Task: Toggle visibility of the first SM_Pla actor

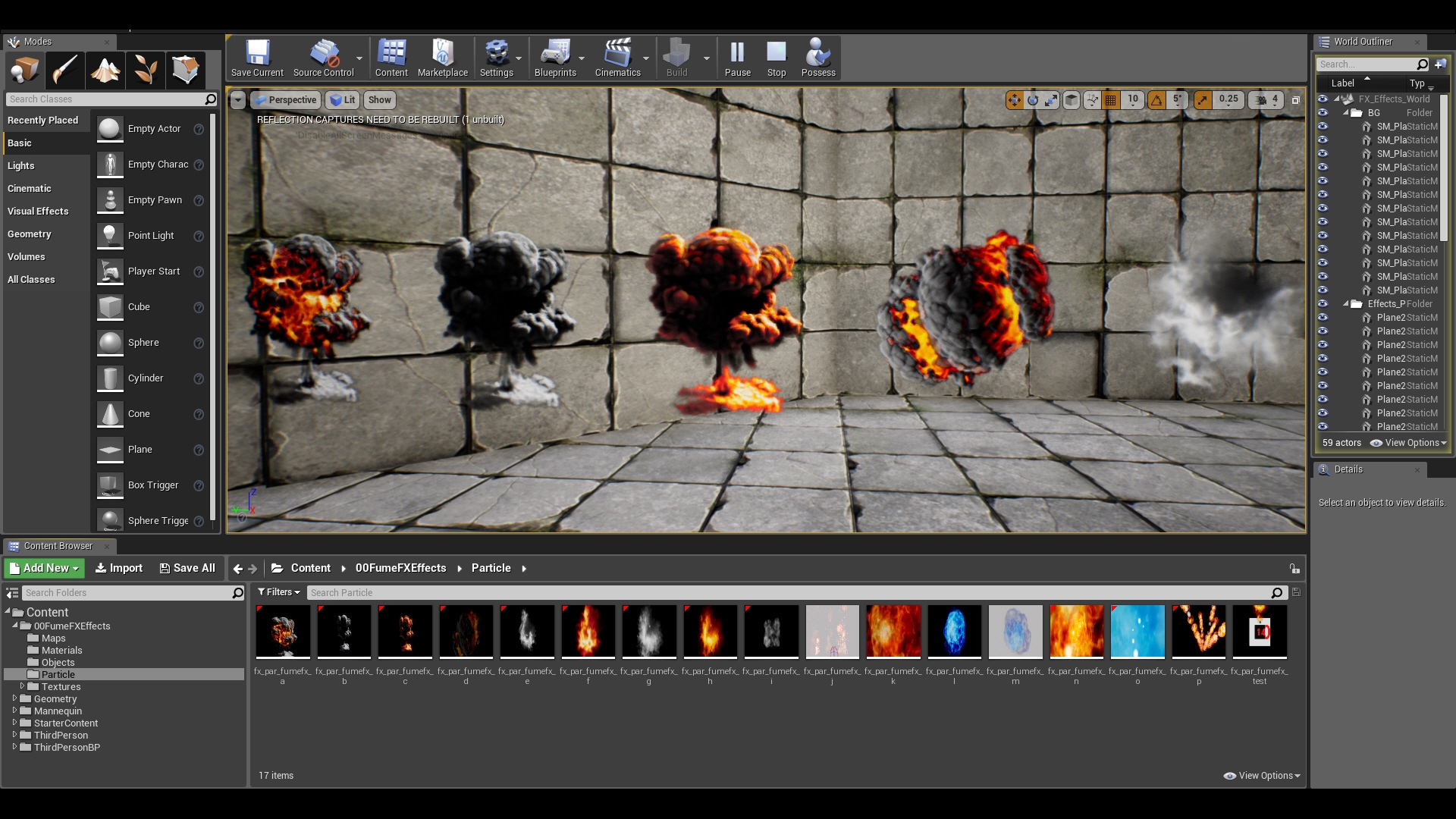Action: 1323,127
